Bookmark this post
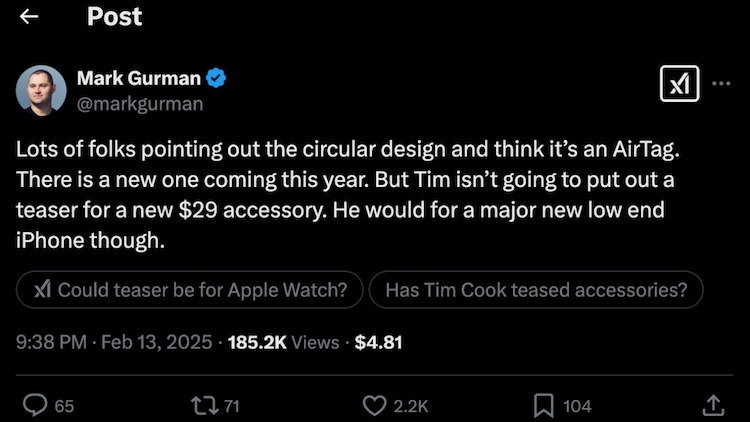Image resolution: width=750 pixels, height=422 pixels. (545, 405)
